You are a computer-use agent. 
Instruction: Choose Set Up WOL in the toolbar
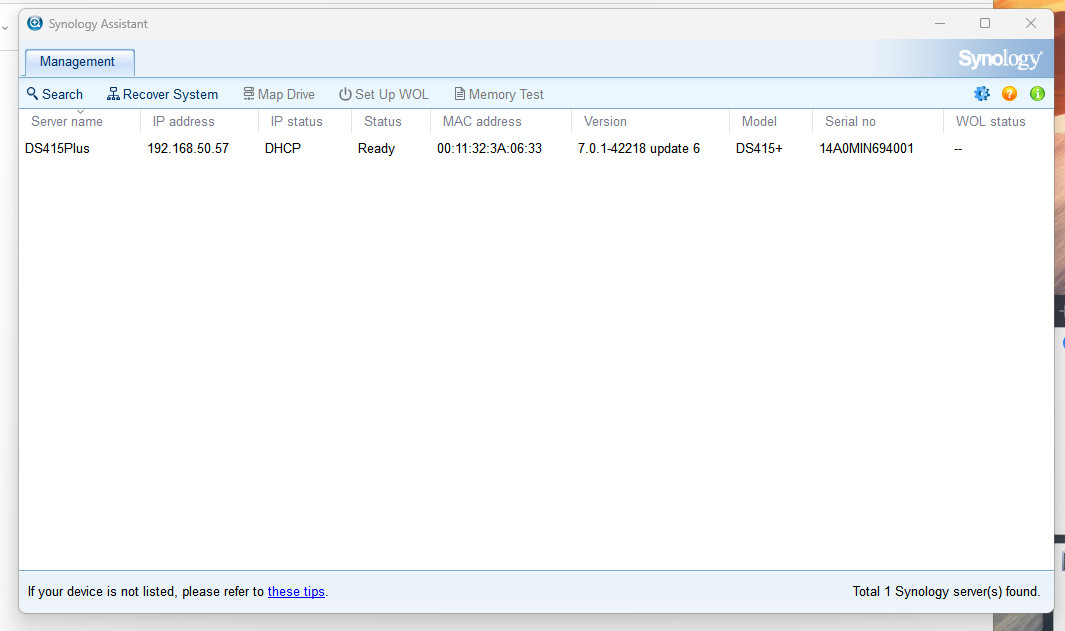(384, 94)
